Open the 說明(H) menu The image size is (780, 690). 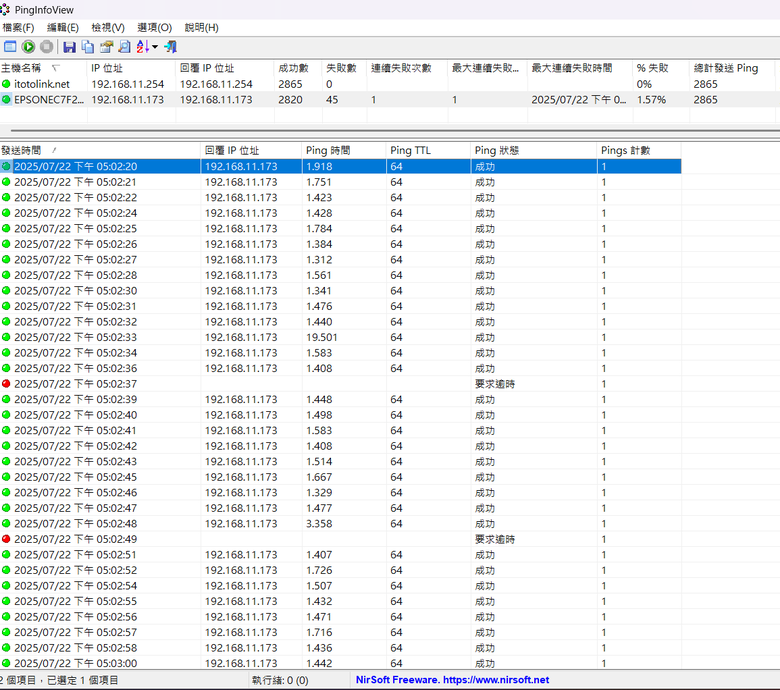(201, 27)
